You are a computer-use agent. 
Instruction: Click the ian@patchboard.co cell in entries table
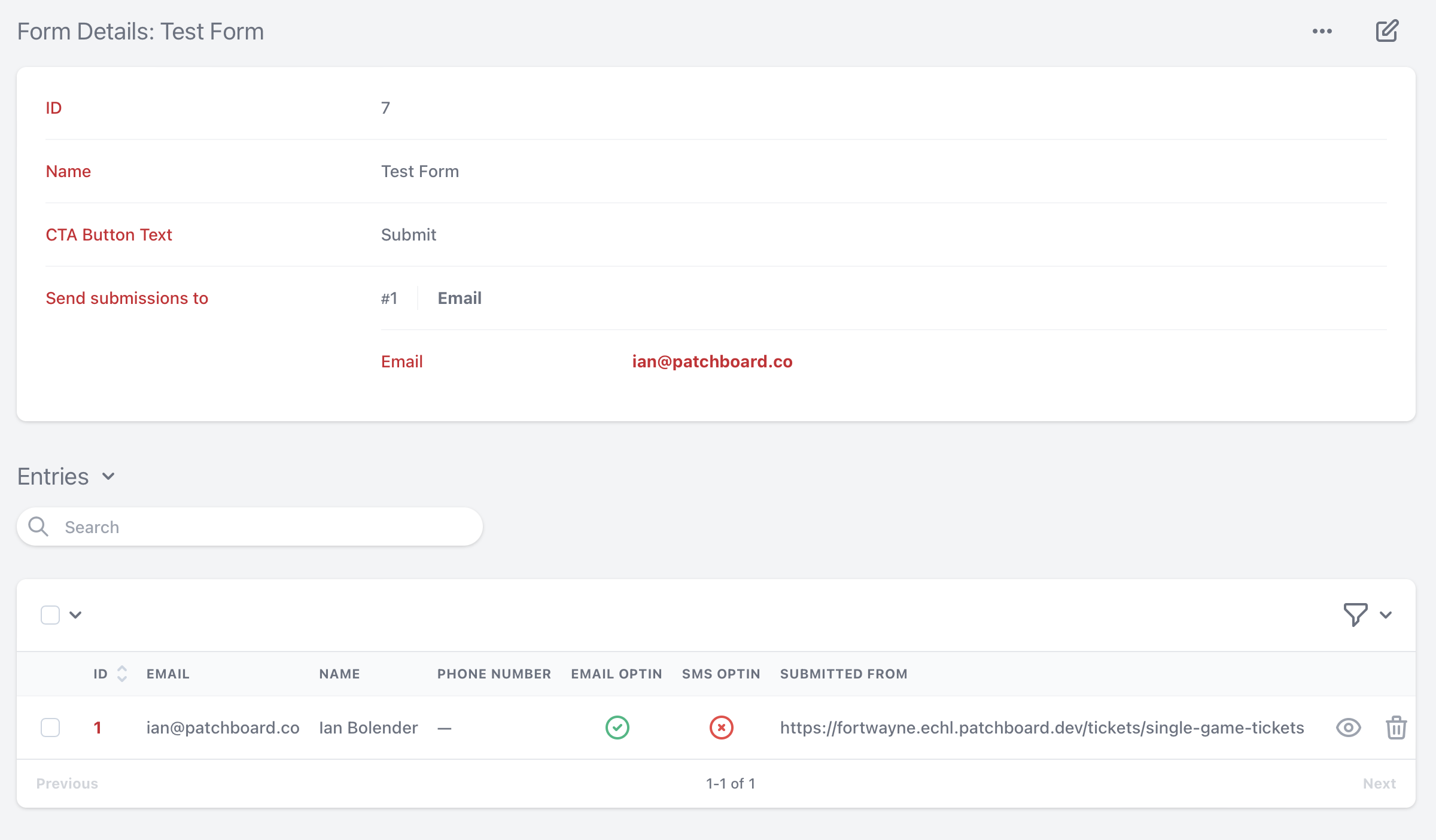(223, 728)
